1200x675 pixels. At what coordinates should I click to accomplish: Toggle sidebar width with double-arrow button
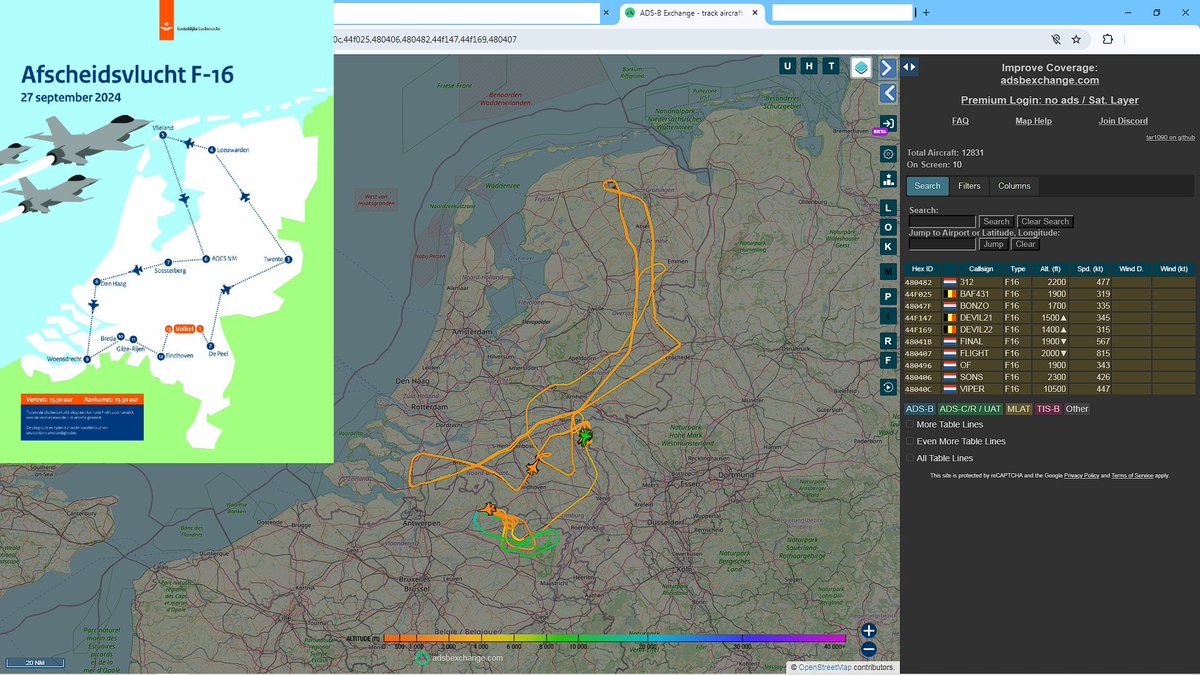(x=909, y=67)
